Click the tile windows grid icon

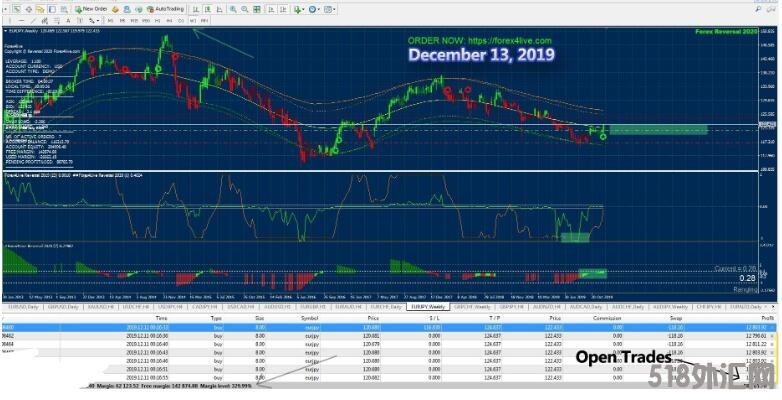[x=257, y=8]
